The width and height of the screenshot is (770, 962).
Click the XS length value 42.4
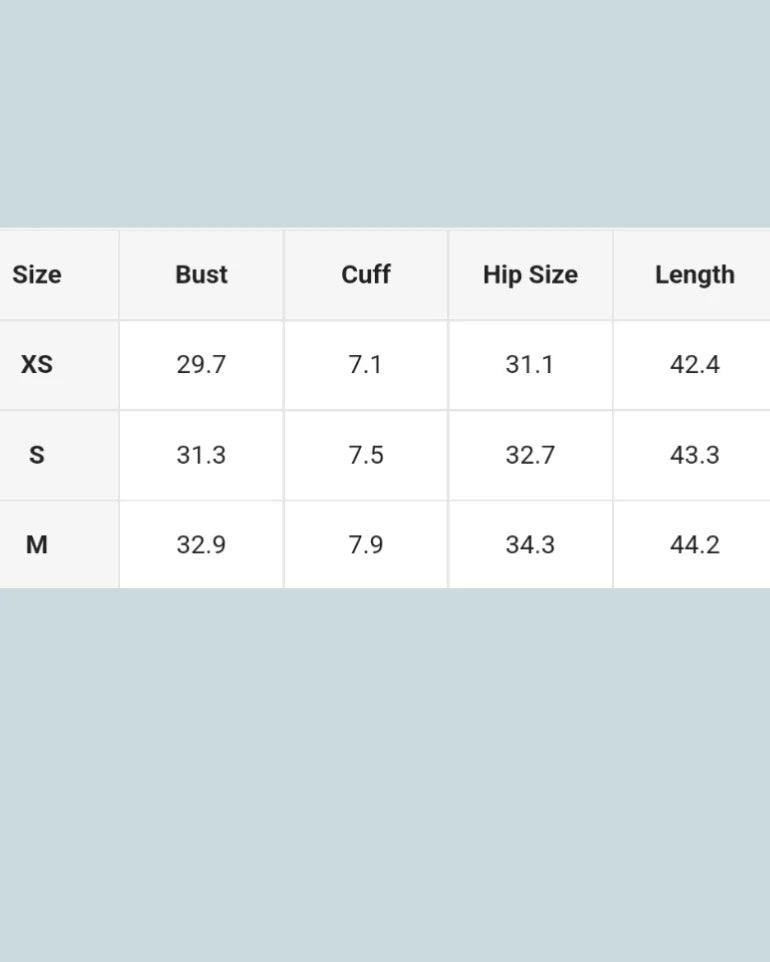click(694, 365)
